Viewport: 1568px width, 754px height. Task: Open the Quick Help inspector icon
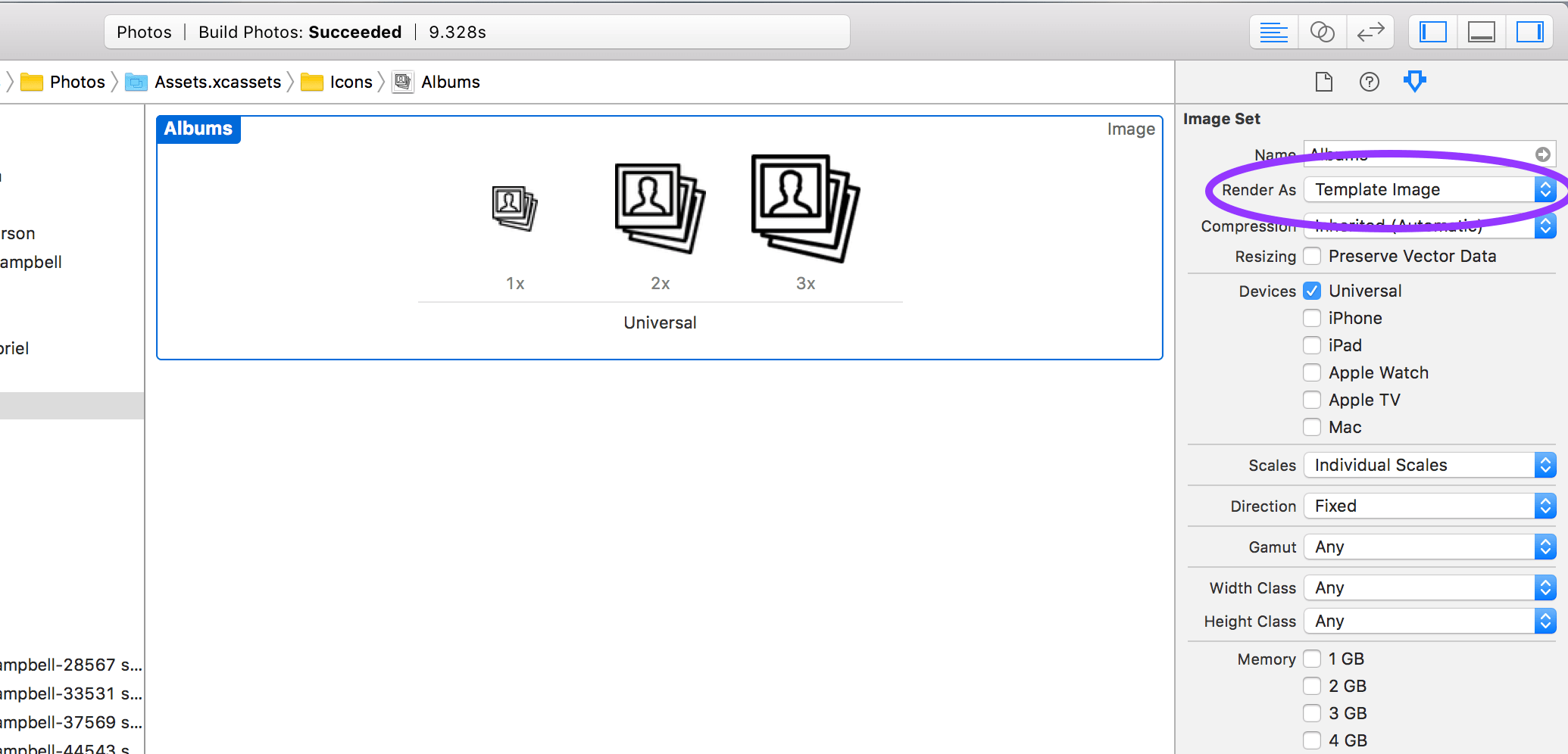(1370, 81)
